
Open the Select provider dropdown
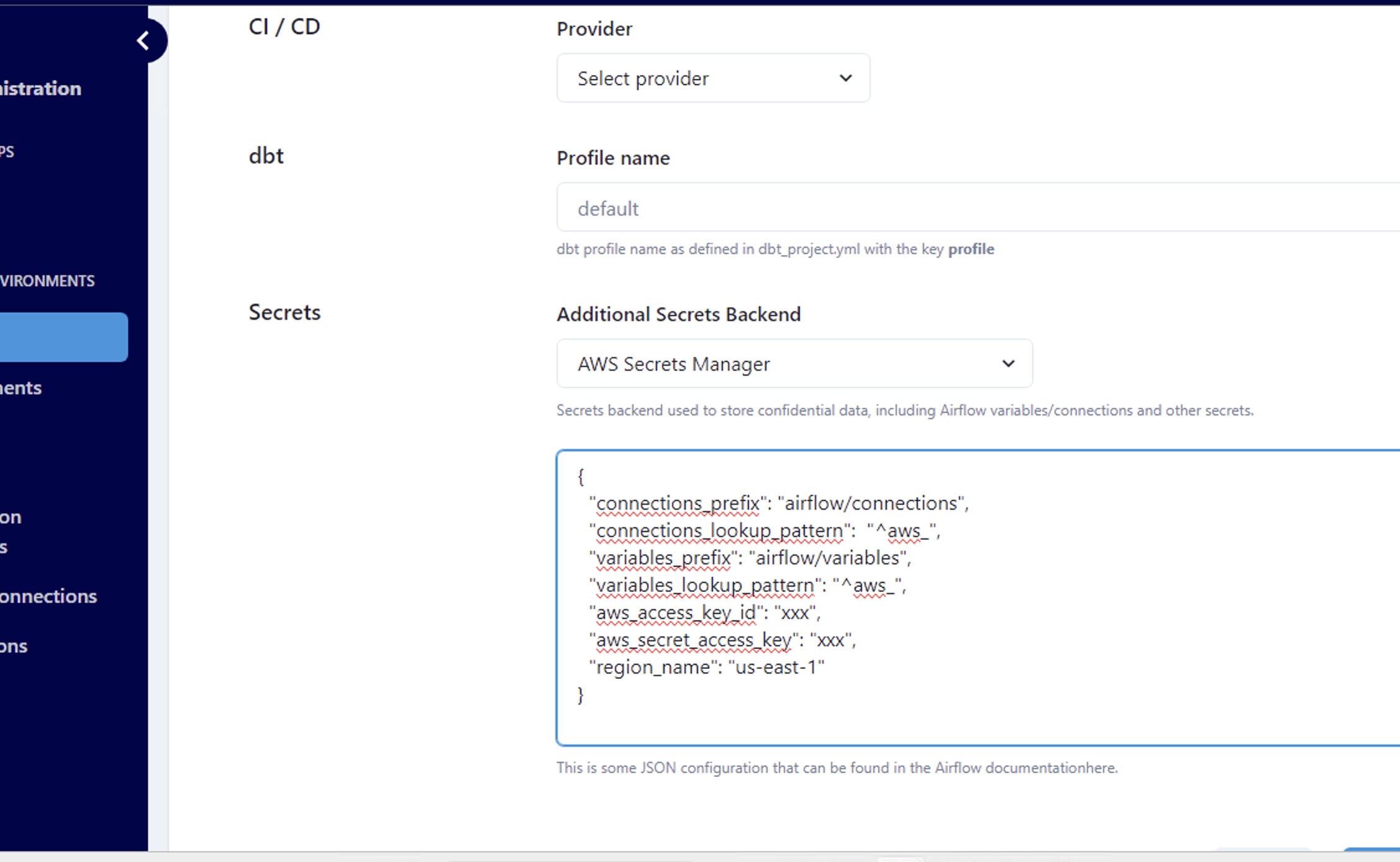(x=713, y=78)
